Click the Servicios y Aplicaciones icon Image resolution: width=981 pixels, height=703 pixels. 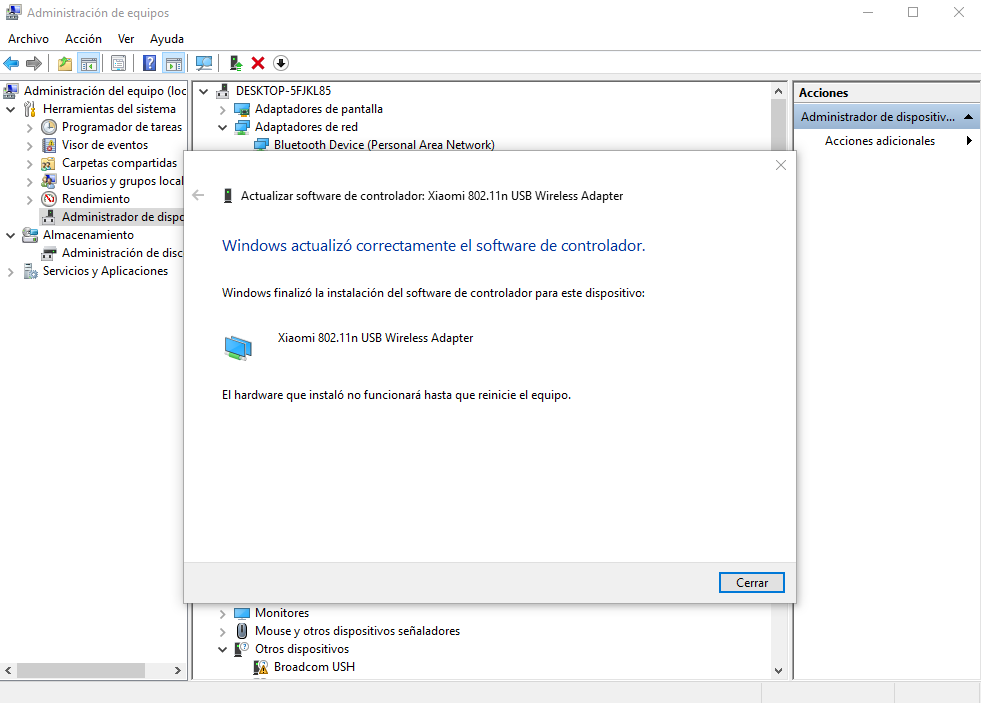(30, 271)
